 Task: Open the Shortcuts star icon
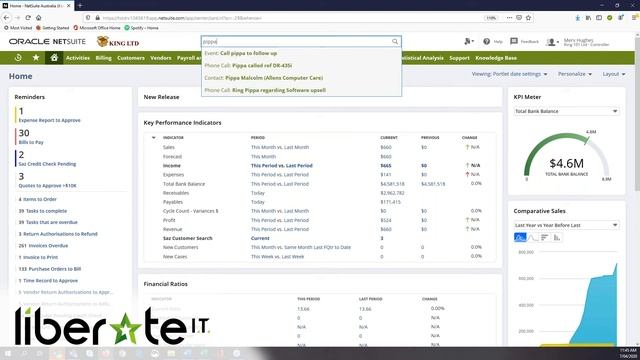(36, 58)
